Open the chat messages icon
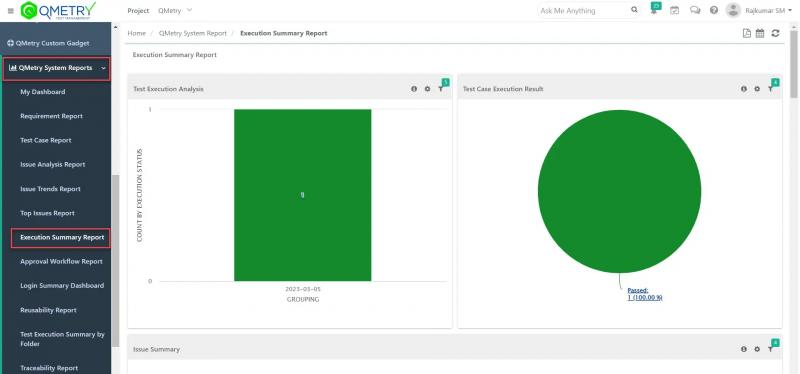This screenshot has height=374, width=800. pos(695,10)
